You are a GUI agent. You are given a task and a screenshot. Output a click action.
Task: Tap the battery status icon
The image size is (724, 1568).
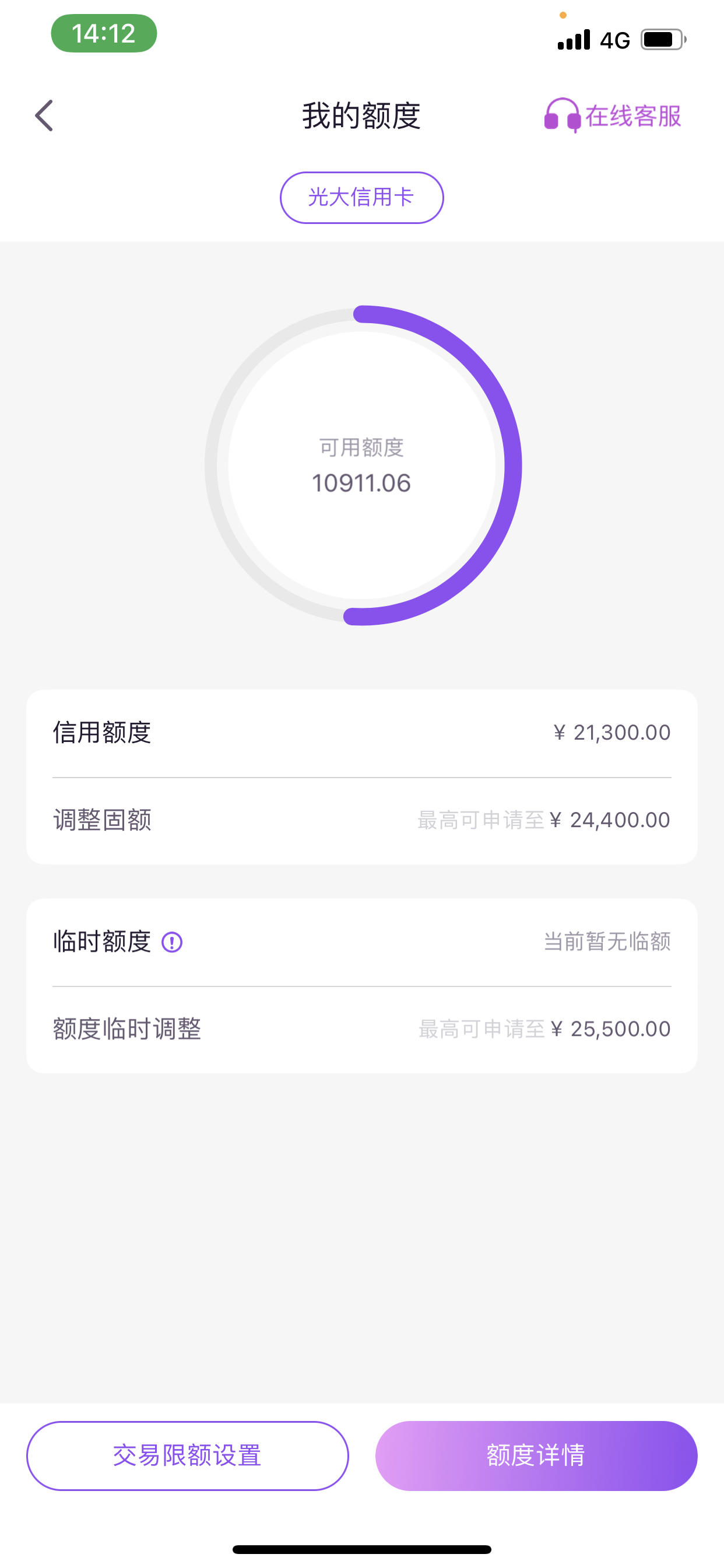coord(663,40)
